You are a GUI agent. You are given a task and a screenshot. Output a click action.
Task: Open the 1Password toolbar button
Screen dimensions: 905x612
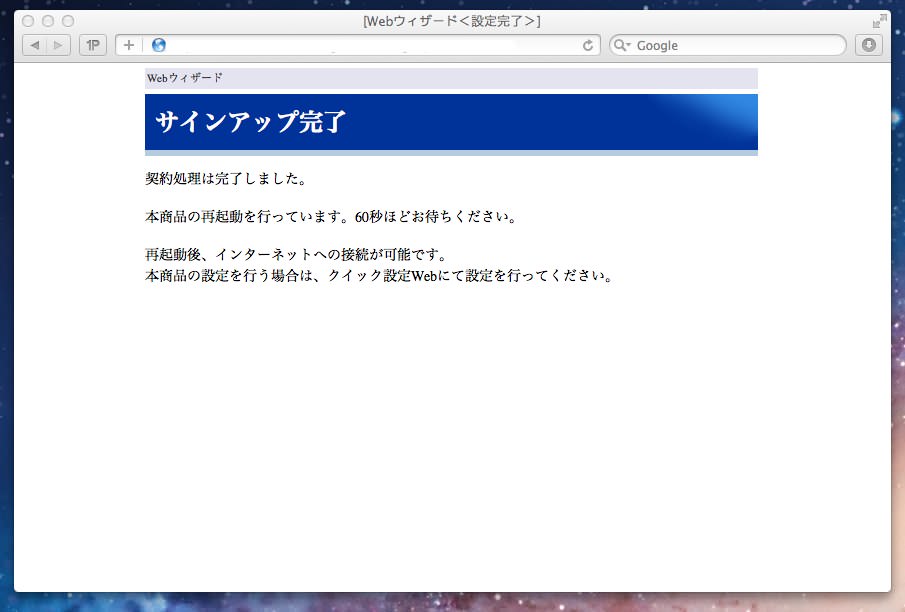(x=93, y=45)
